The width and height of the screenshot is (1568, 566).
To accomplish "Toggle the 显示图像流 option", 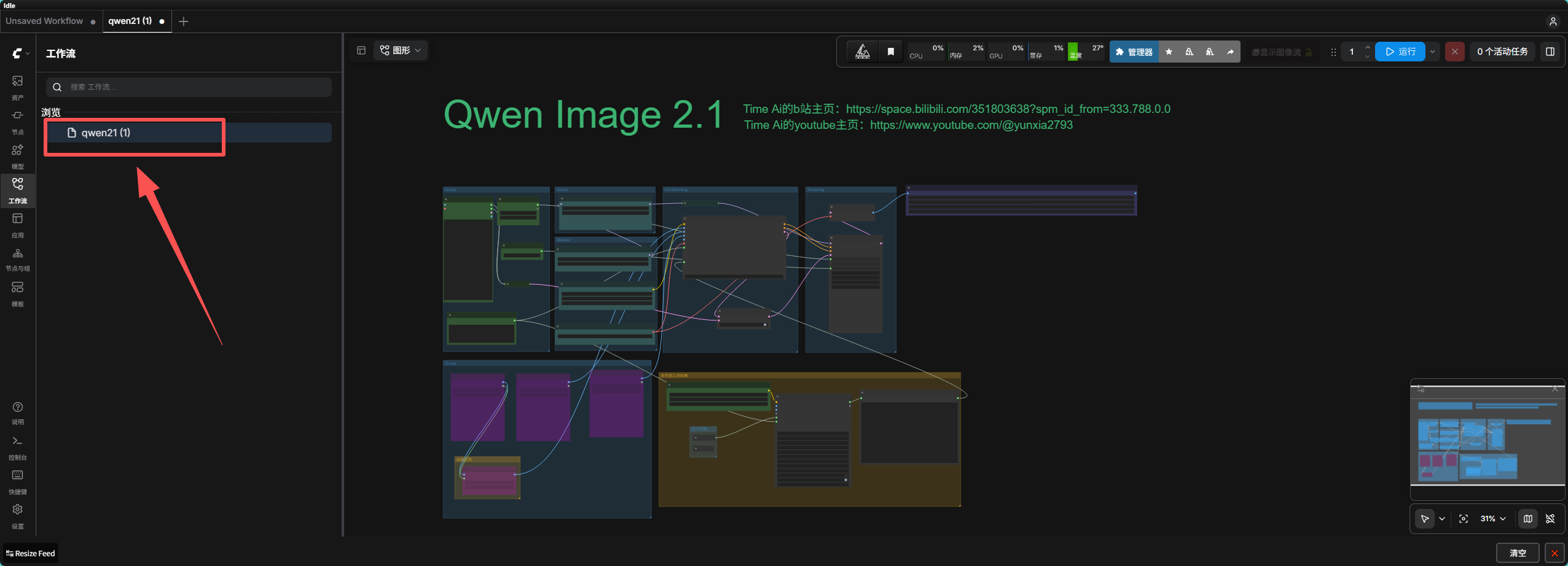I will [1282, 52].
